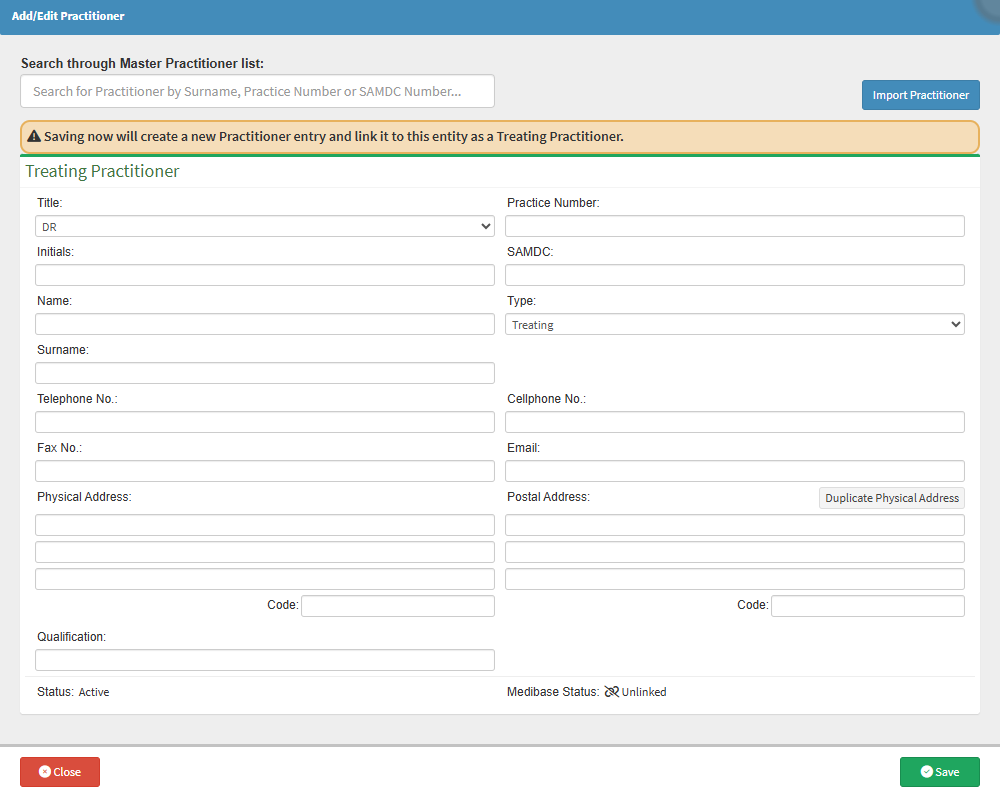The width and height of the screenshot is (1000, 795).
Task: Focus the Name input field
Action: click(265, 325)
